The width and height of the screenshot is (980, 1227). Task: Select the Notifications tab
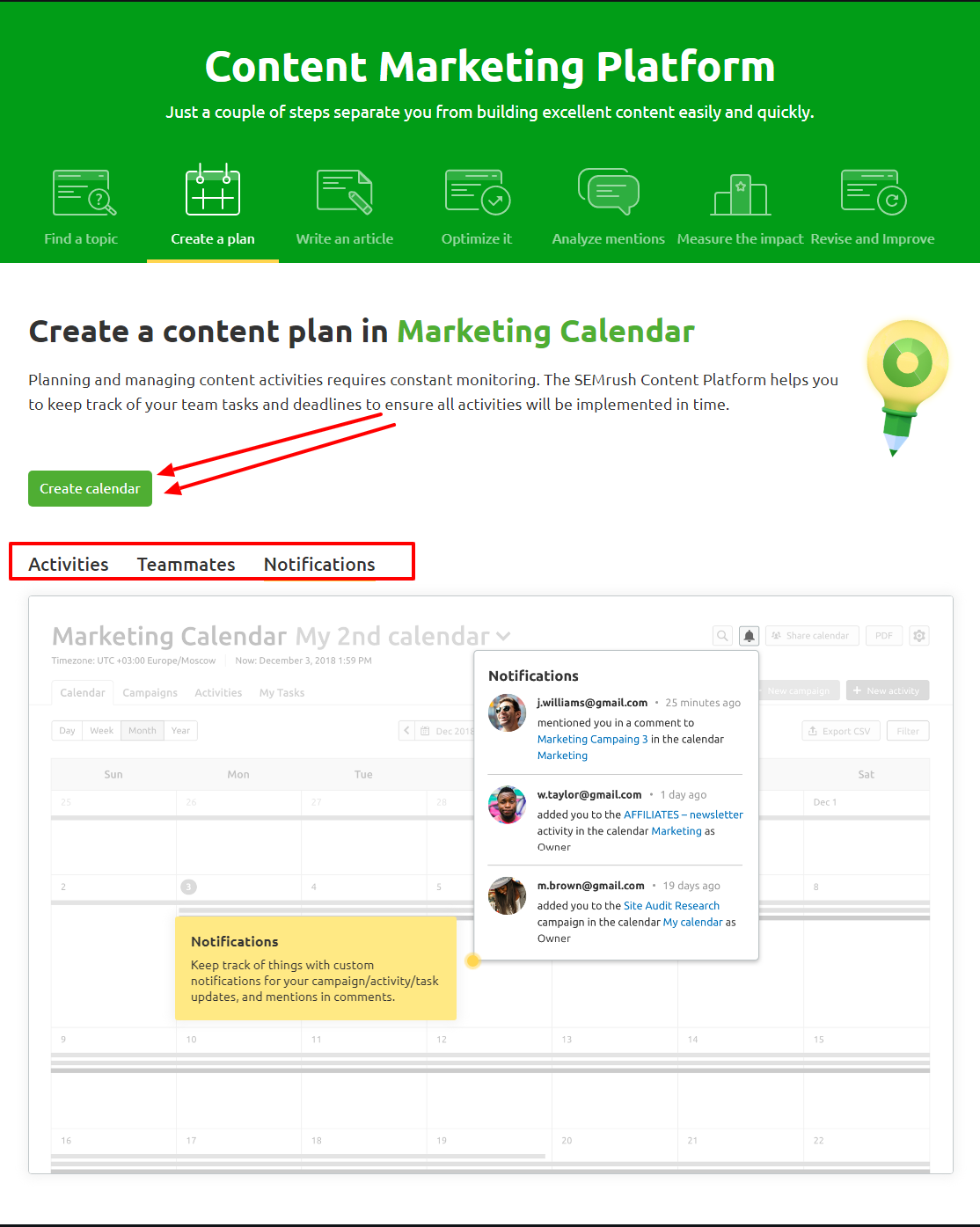(x=319, y=565)
